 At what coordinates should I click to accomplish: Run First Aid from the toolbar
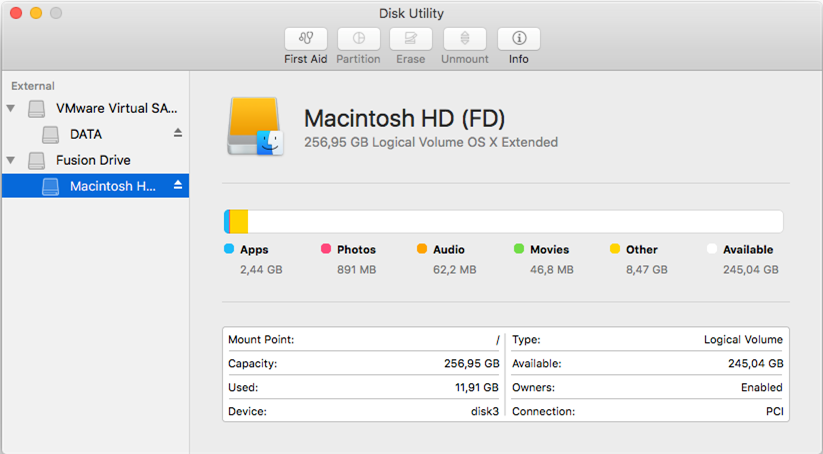[x=305, y=39]
